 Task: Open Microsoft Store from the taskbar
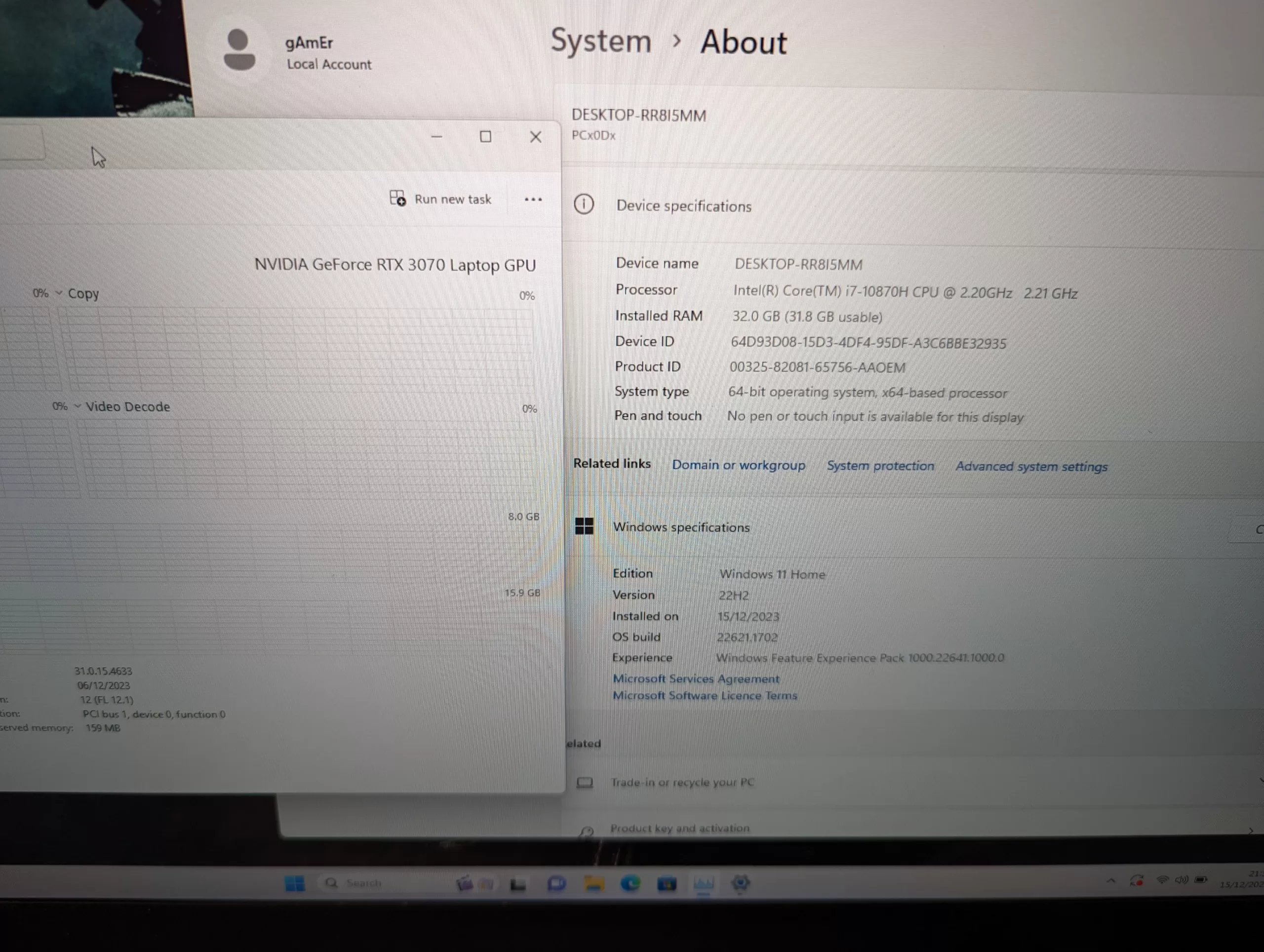coord(666,883)
